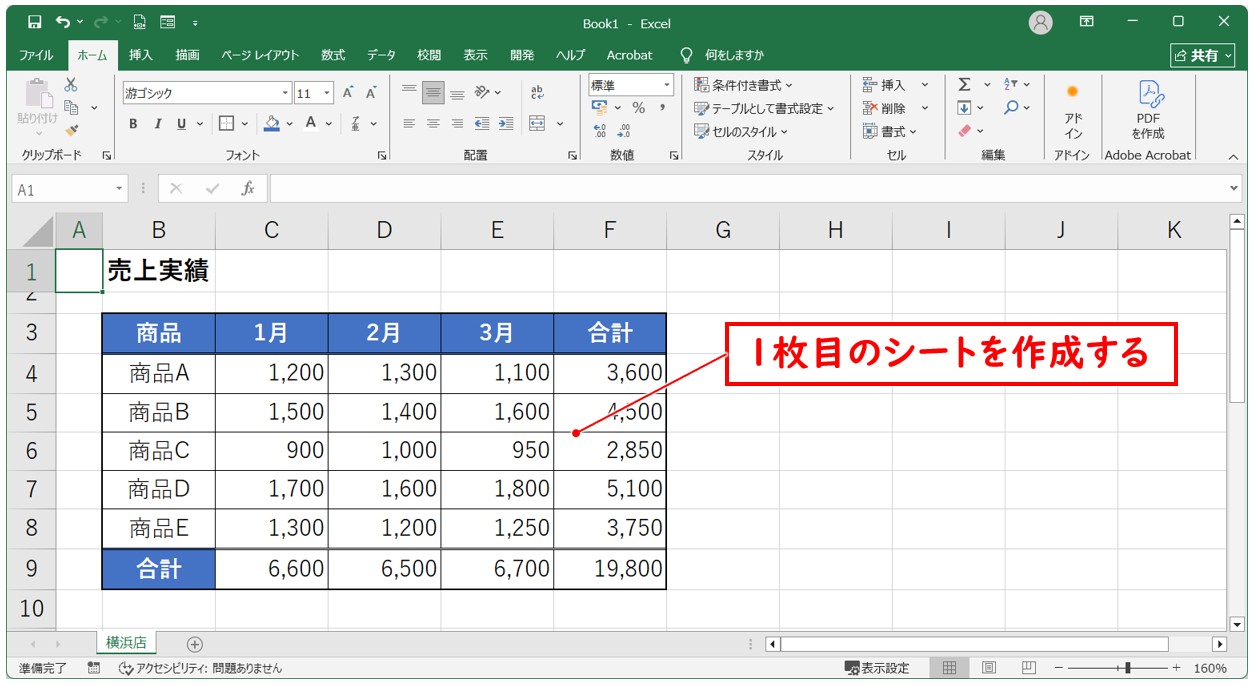
Task: Open 条件付き書式 conditional formatting
Action: point(743,85)
